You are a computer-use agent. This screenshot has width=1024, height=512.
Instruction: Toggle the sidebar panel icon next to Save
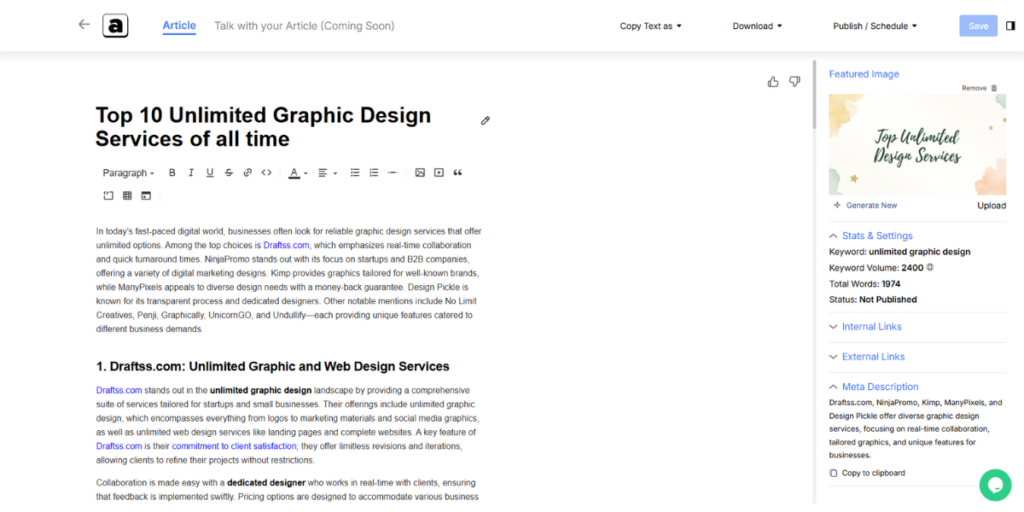click(x=1010, y=26)
